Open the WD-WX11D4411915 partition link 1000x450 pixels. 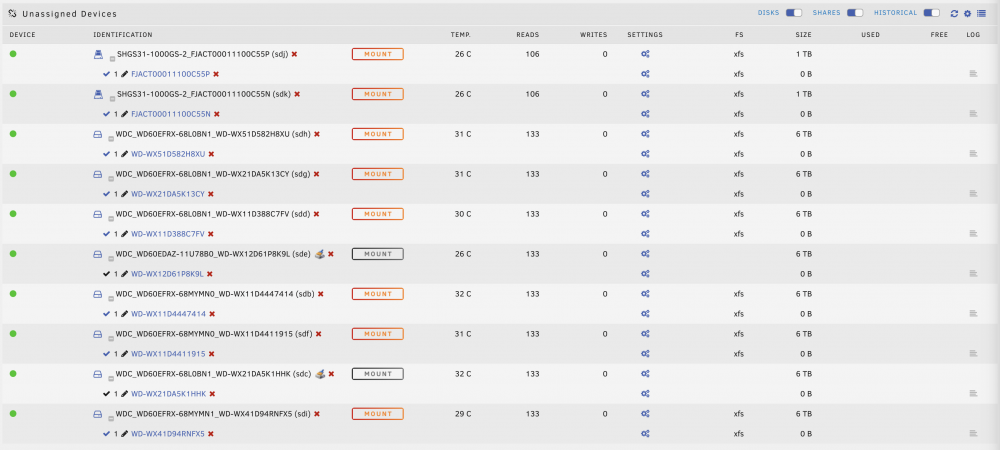168,354
